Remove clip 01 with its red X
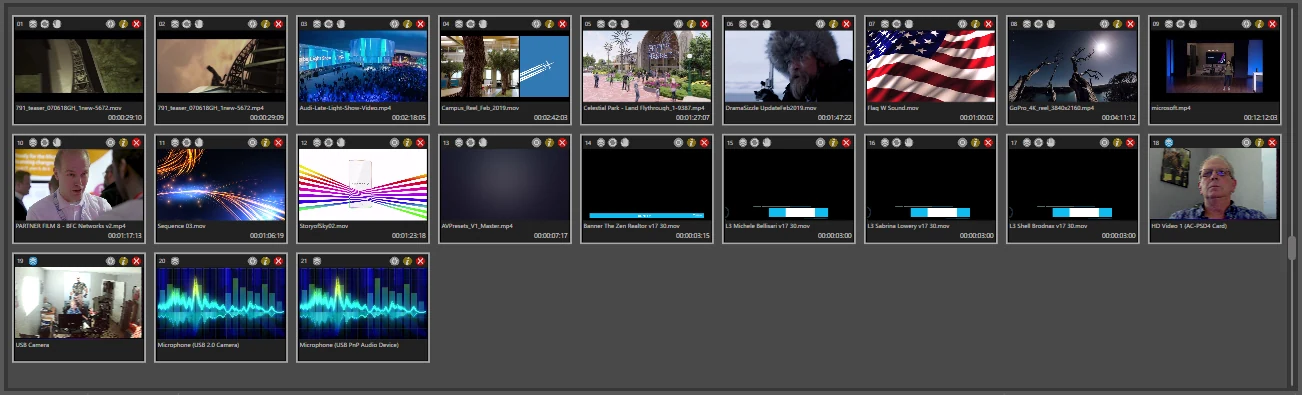This screenshot has height=395, width=1302. [x=137, y=24]
